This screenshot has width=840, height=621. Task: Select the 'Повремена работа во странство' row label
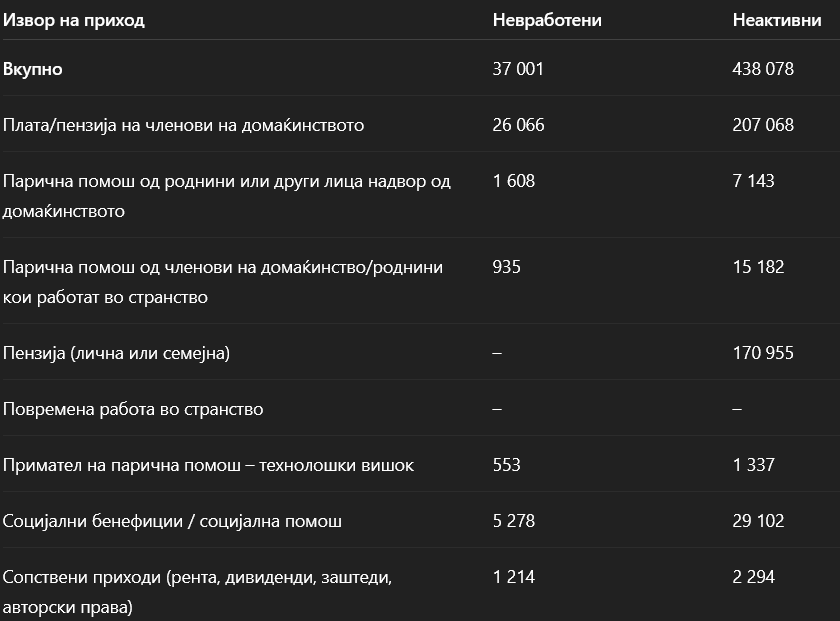(x=133, y=409)
